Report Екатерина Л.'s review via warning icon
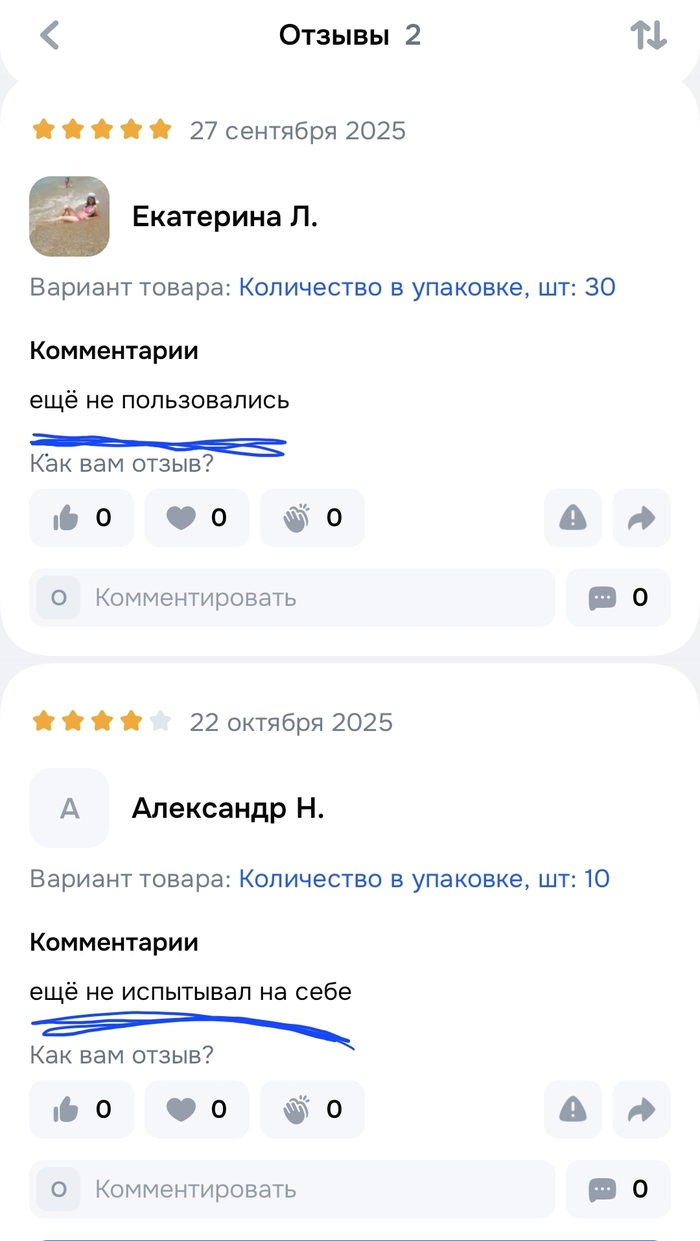The image size is (700, 1241). (x=573, y=518)
